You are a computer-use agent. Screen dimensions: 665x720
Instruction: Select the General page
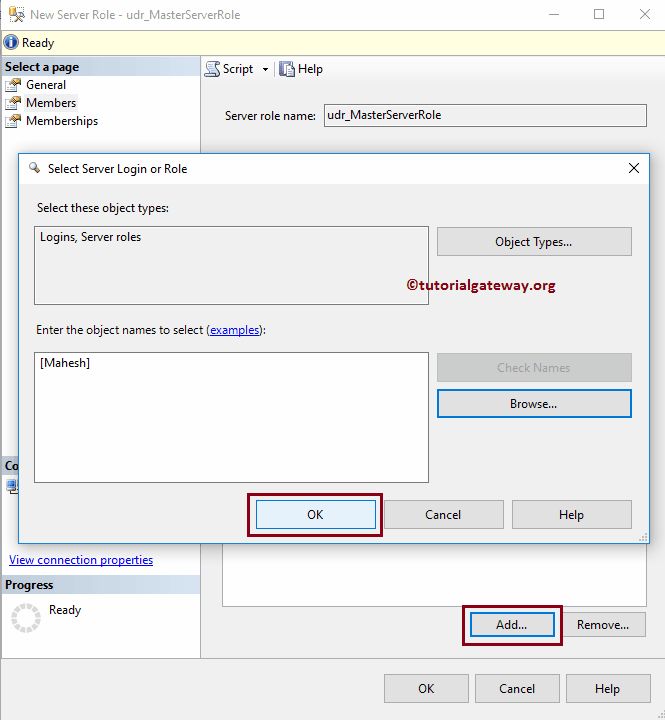45,85
